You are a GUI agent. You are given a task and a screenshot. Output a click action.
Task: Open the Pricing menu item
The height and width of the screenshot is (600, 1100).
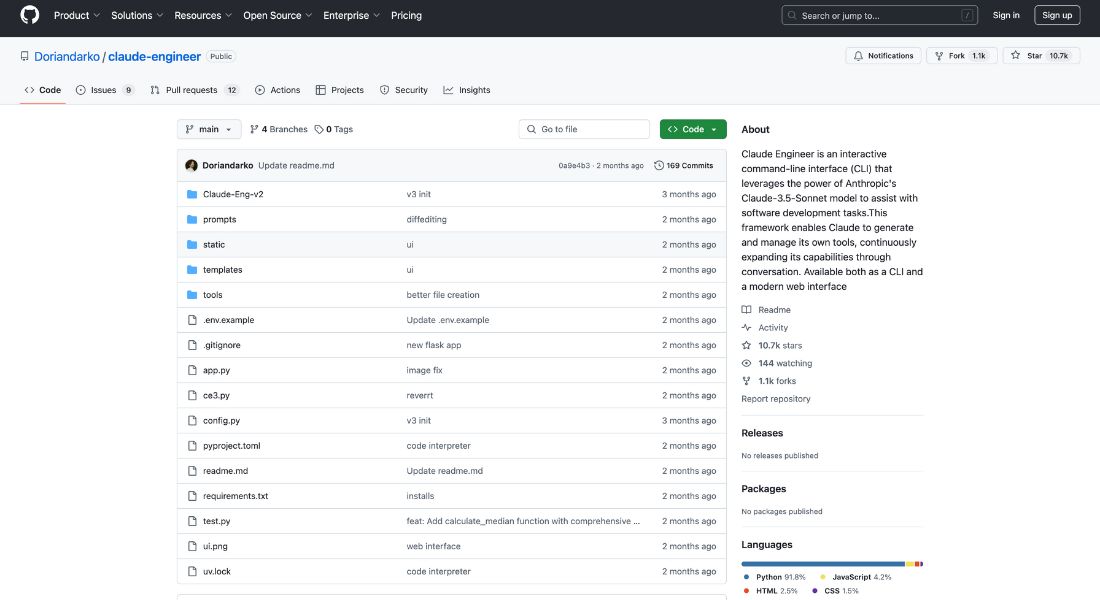(x=406, y=15)
